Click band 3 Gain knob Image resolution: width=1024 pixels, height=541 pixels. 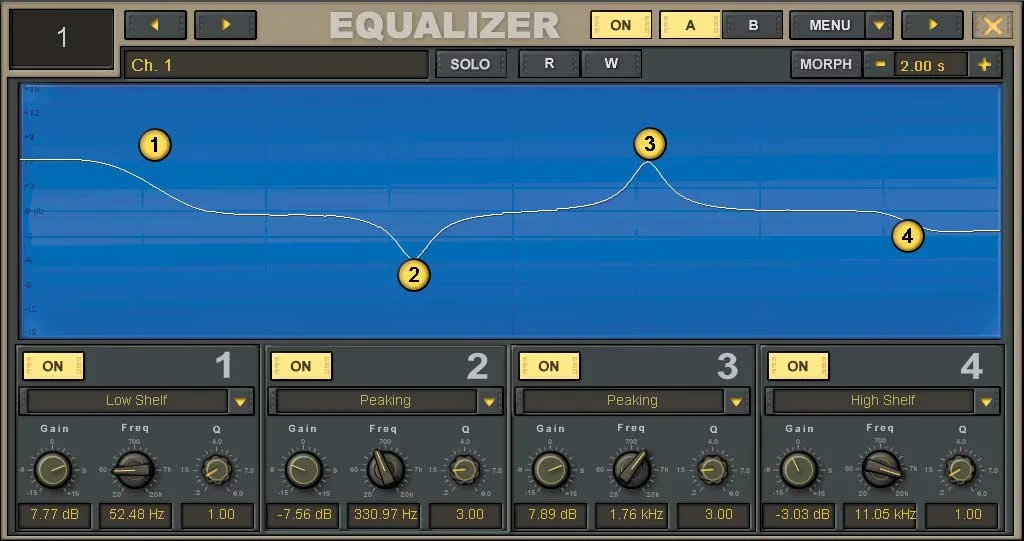(x=551, y=470)
